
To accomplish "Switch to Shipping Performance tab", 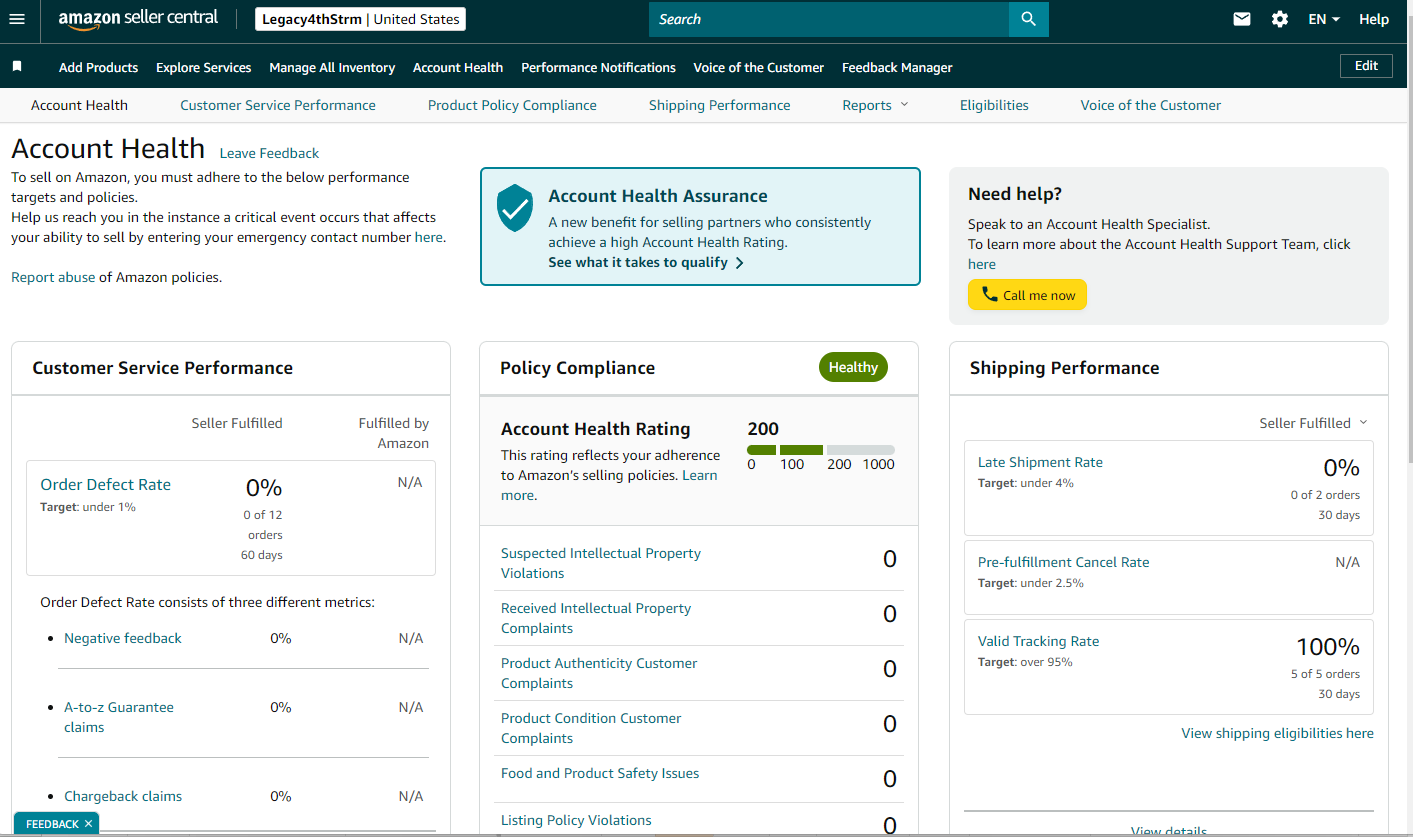I will pos(719,105).
